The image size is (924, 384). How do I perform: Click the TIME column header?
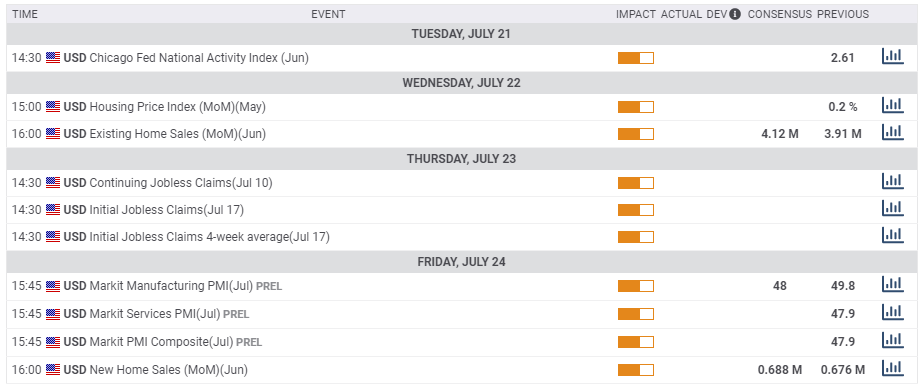click(25, 14)
